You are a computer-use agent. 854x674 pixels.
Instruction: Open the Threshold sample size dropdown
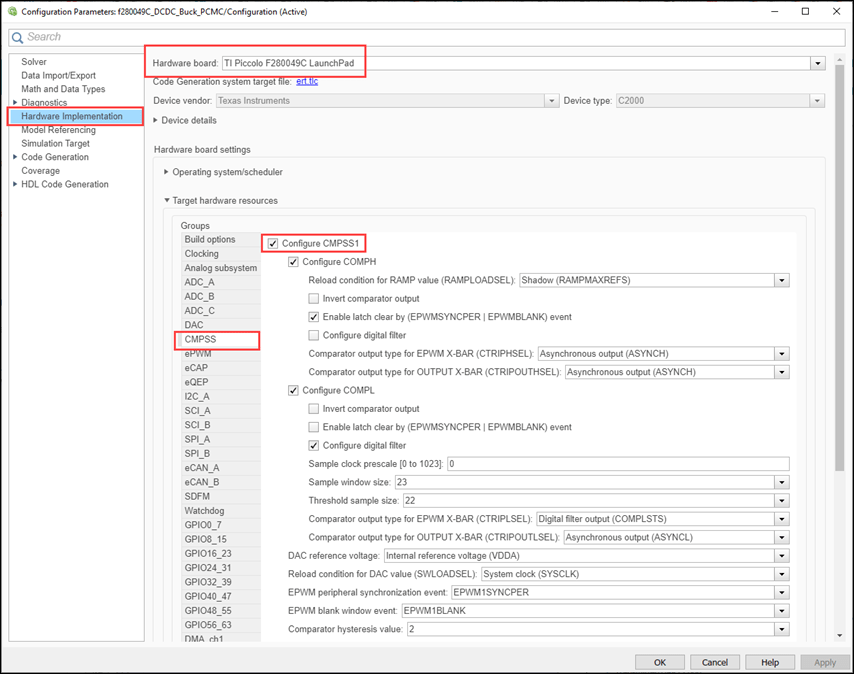click(782, 501)
